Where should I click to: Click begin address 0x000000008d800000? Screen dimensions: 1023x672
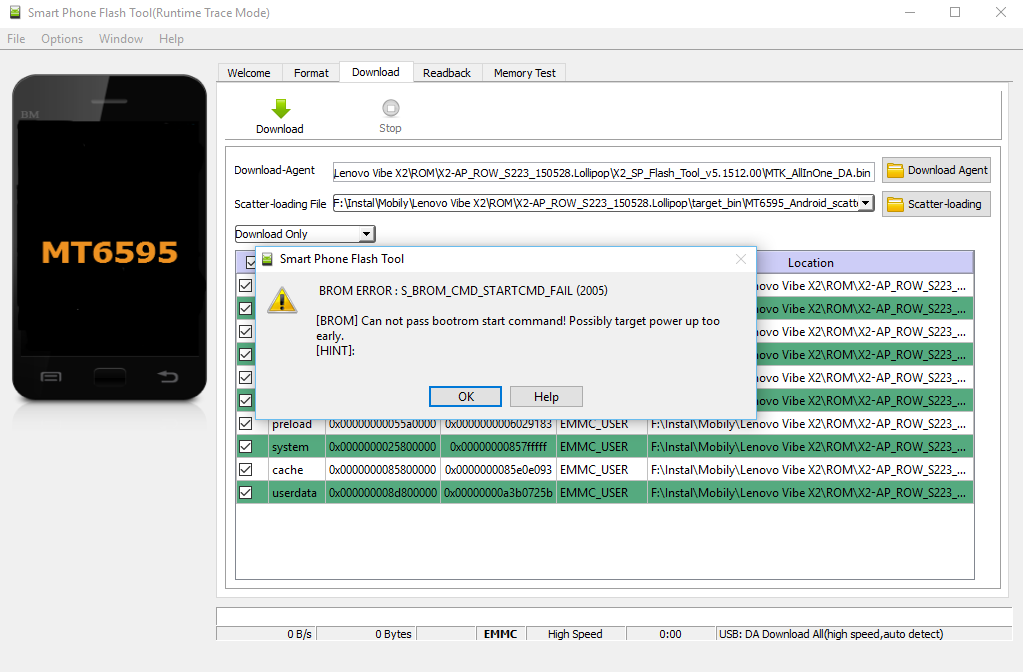(383, 493)
